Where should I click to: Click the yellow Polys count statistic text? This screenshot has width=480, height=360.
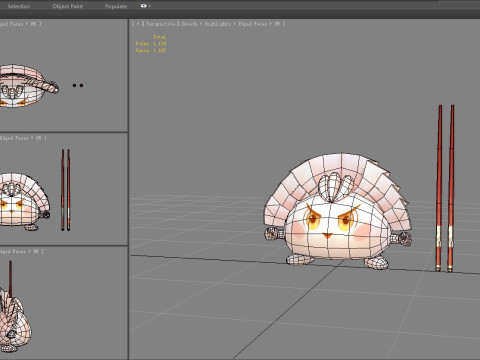click(x=151, y=44)
